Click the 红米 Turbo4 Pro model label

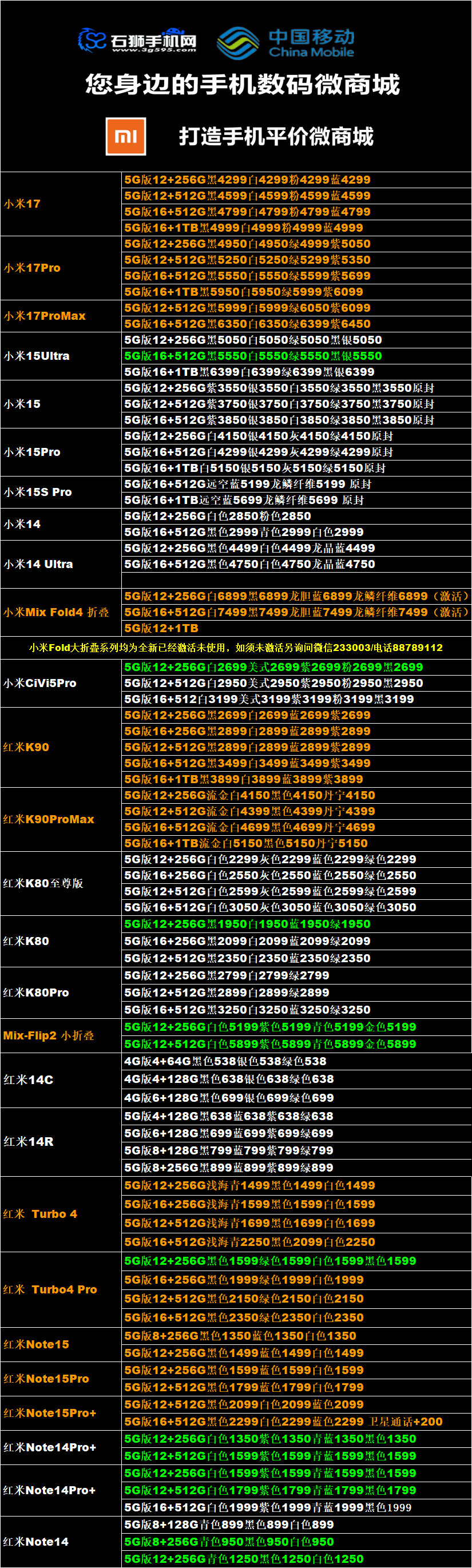pyautogui.click(x=50, y=1289)
